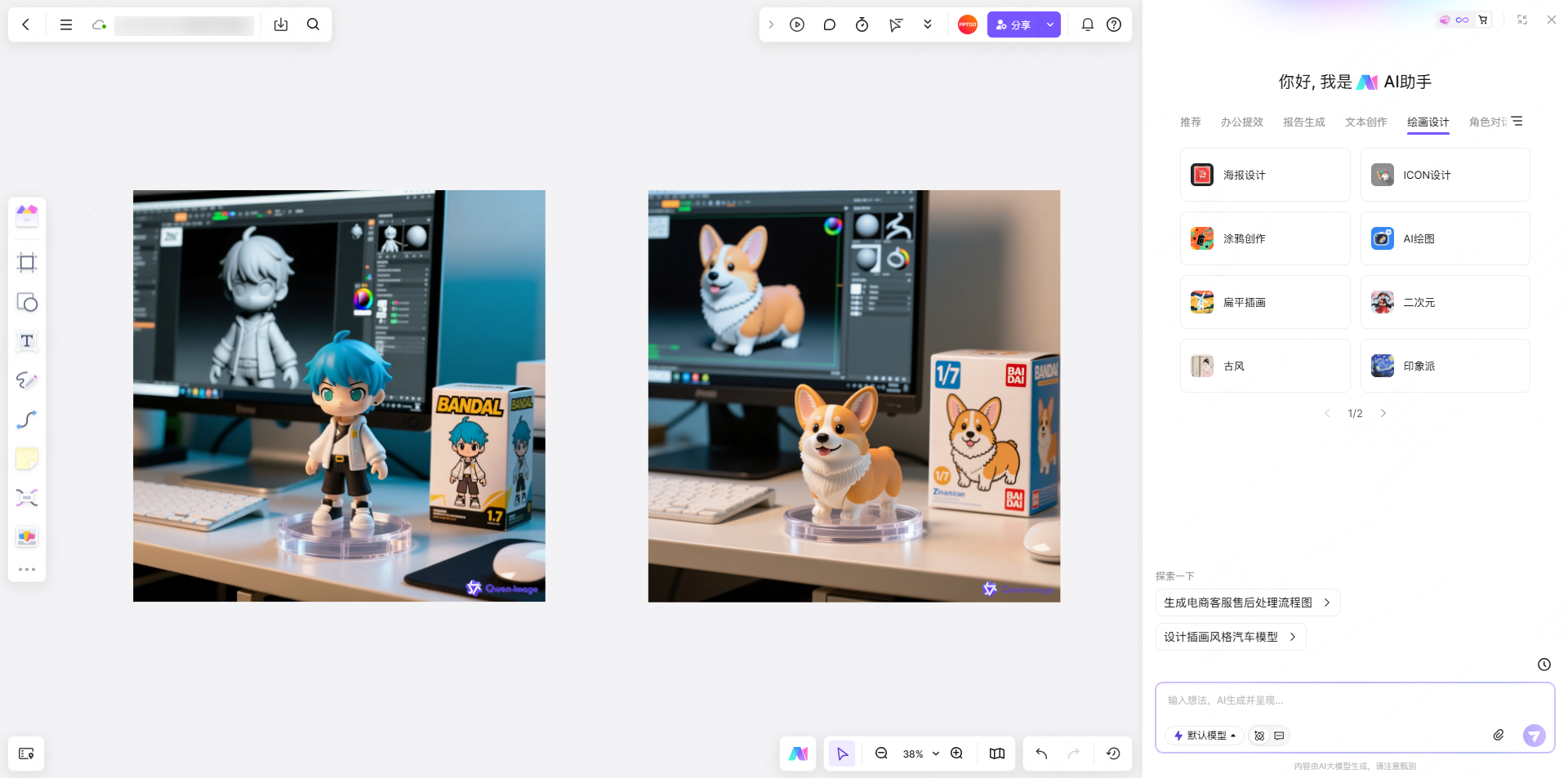
Task: Choose the 二次元 card
Action: tap(1445, 302)
